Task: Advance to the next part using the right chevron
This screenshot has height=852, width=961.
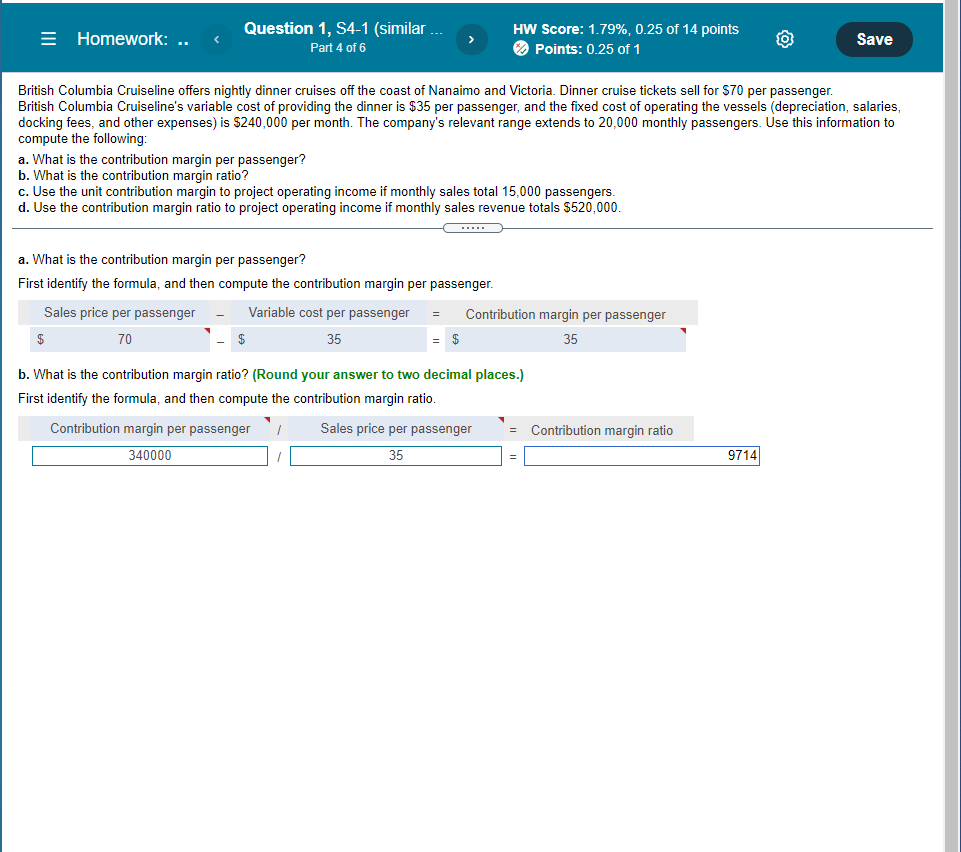Action: [x=470, y=38]
